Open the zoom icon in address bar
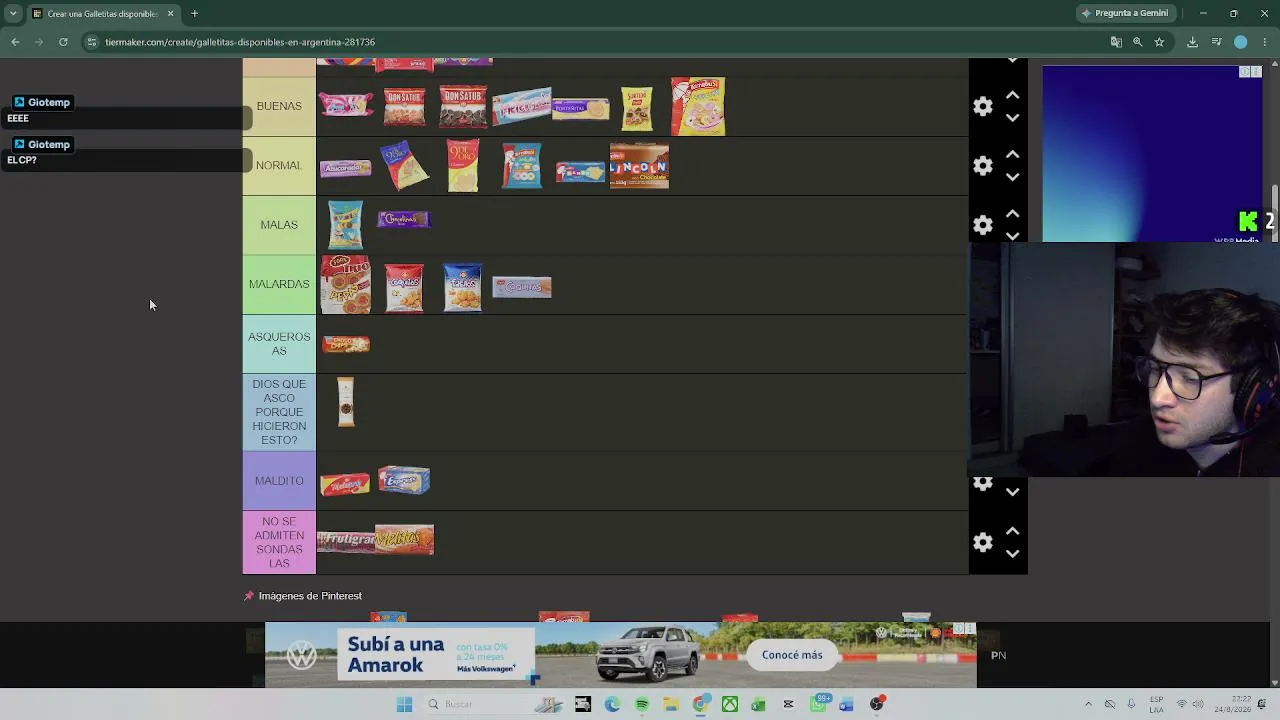The image size is (1280, 720). point(1138,42)
